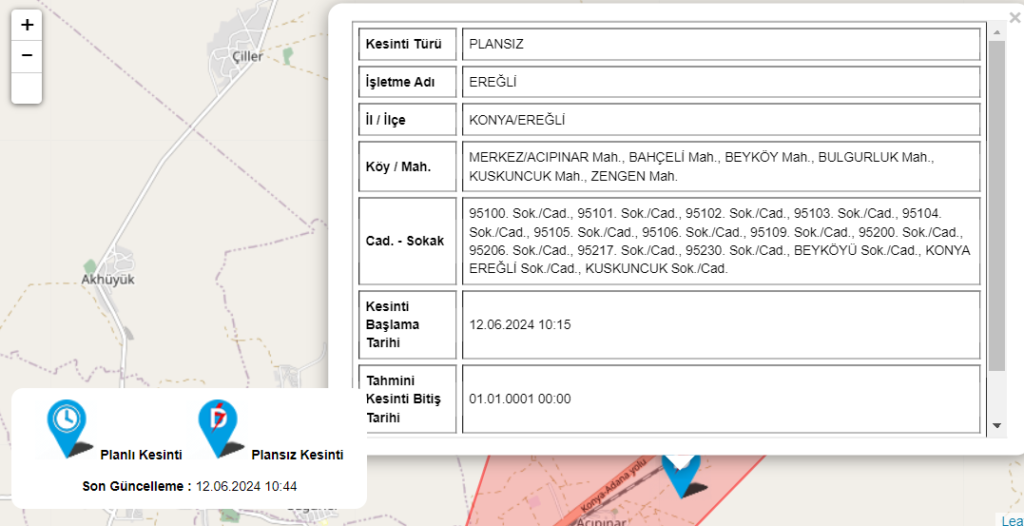Select the PLANSIZ outage type cell

[719, 44]
